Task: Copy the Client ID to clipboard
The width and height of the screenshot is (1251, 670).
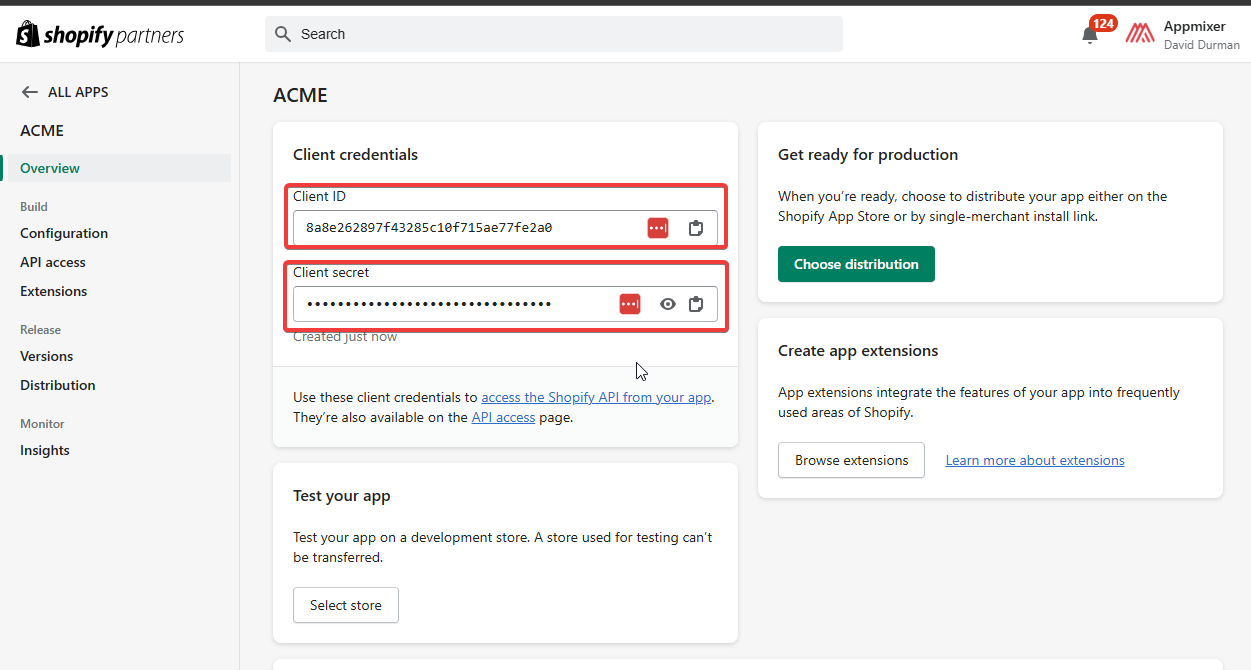Action: pos(696,228)
